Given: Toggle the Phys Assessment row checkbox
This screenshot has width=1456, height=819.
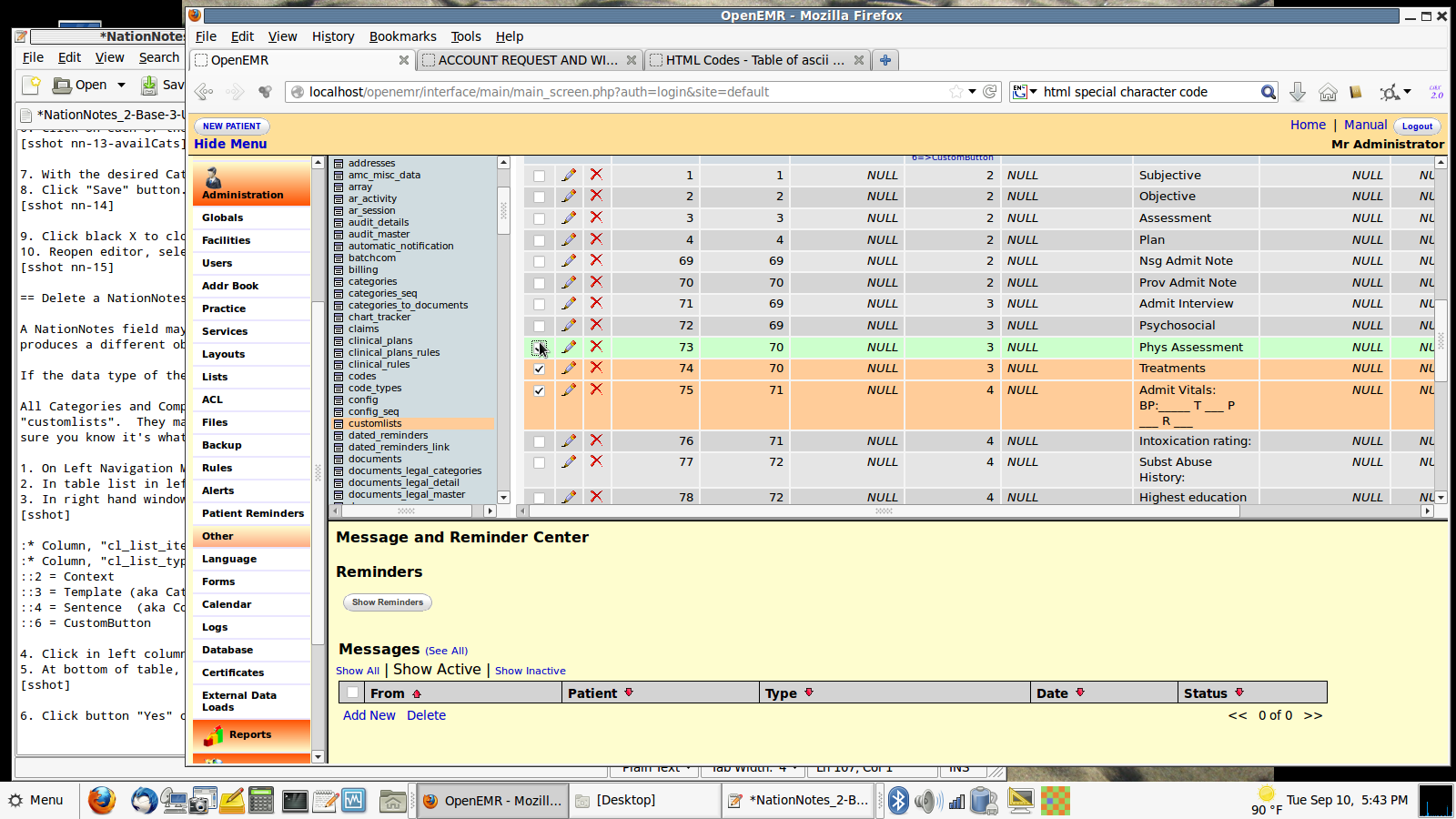Looking at the screenshot, I should pyautogui.click(x=539, y=348).
